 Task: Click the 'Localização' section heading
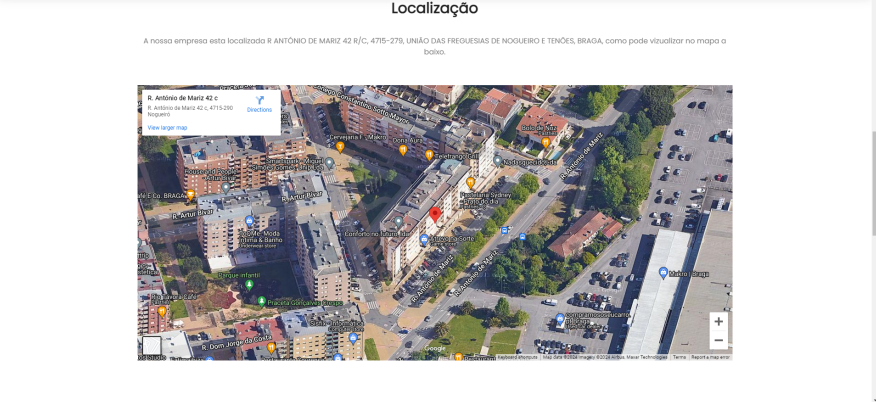click(x=435, y=8)
